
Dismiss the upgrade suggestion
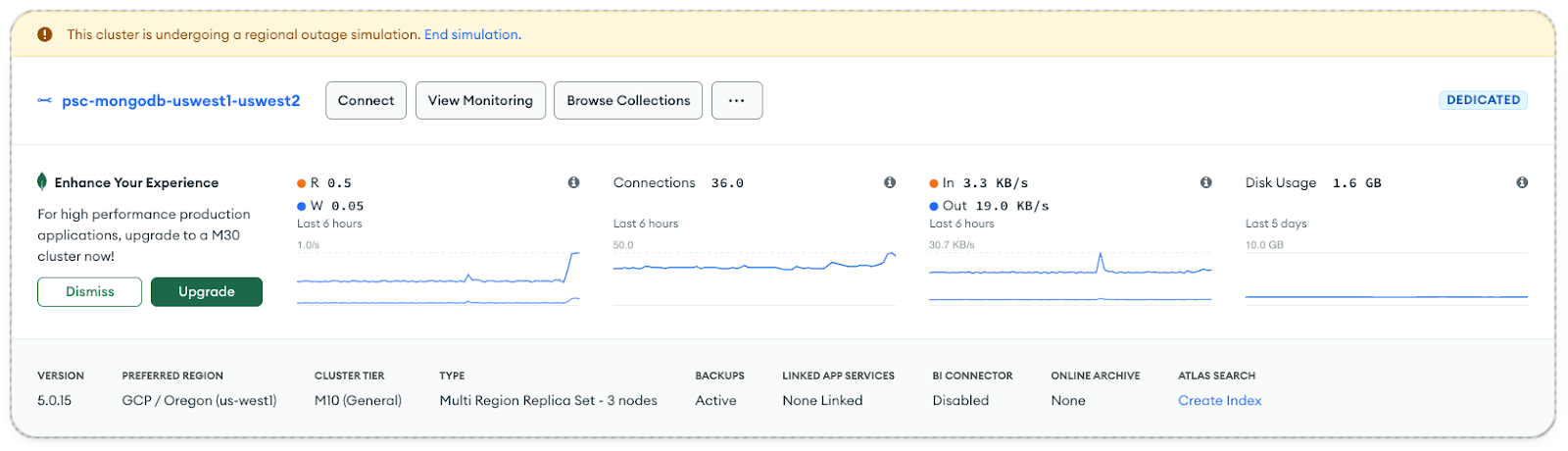click(90, 292)
